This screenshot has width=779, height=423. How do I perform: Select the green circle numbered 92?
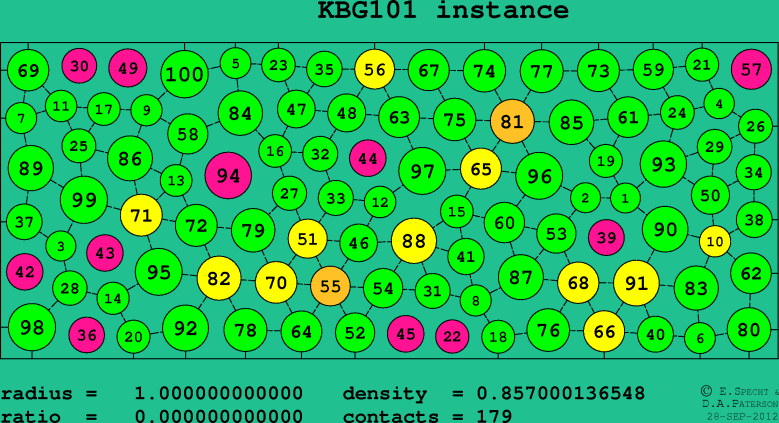185,328
